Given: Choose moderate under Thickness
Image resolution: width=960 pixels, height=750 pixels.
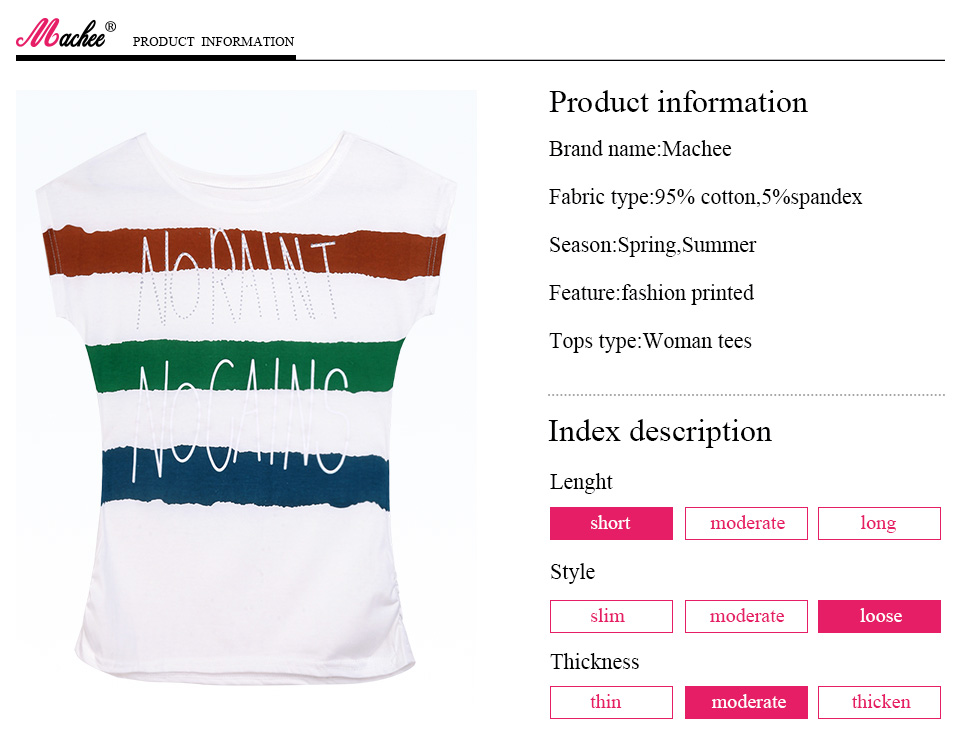Looking at the screenshot, I should (x=746, y=702).
